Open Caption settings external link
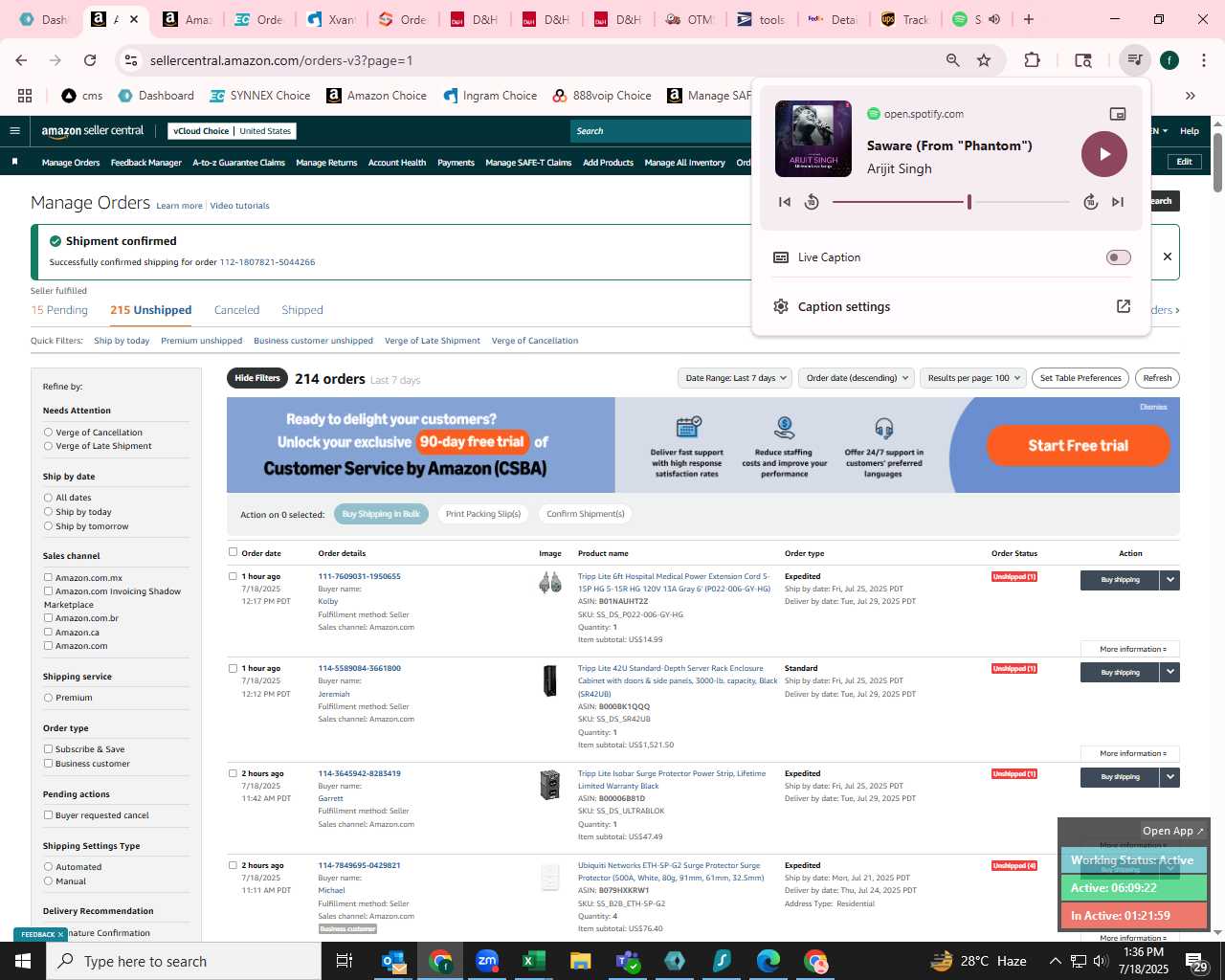The width and height of the screenshot is (1225, 980). 1124,306
